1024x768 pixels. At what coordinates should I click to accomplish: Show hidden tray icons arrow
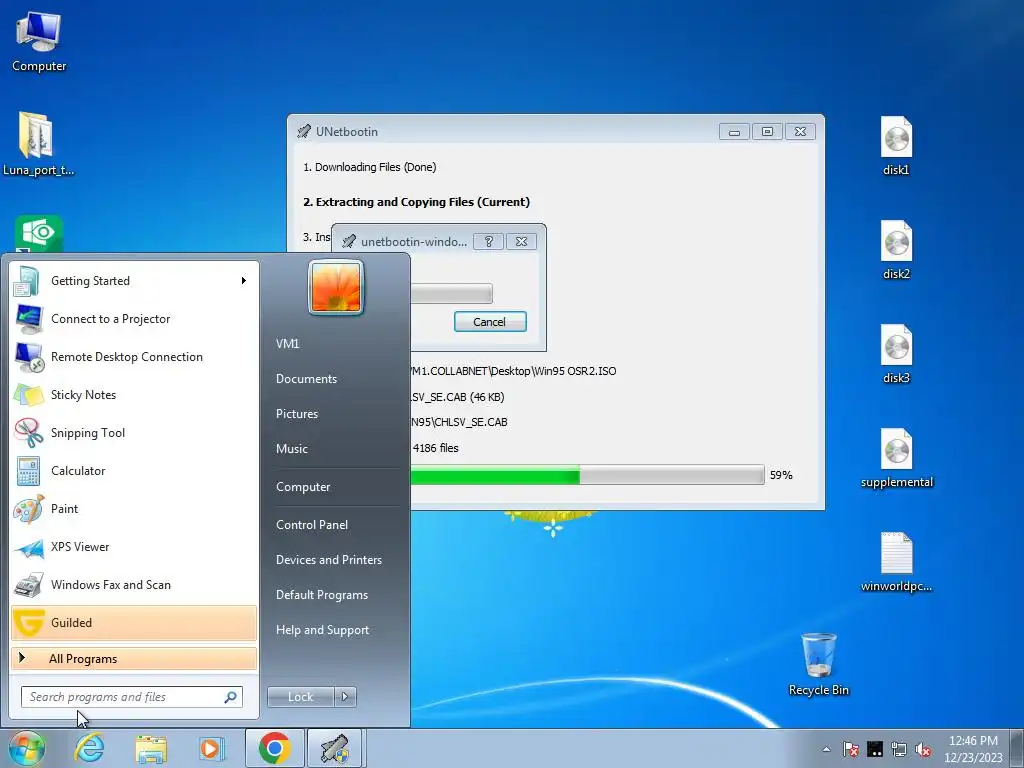(x=826, y=749)
